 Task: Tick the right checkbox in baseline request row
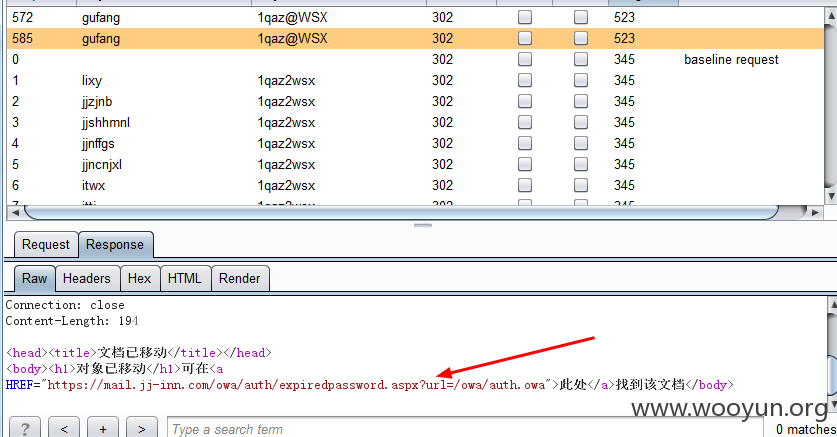pos(581,59)
